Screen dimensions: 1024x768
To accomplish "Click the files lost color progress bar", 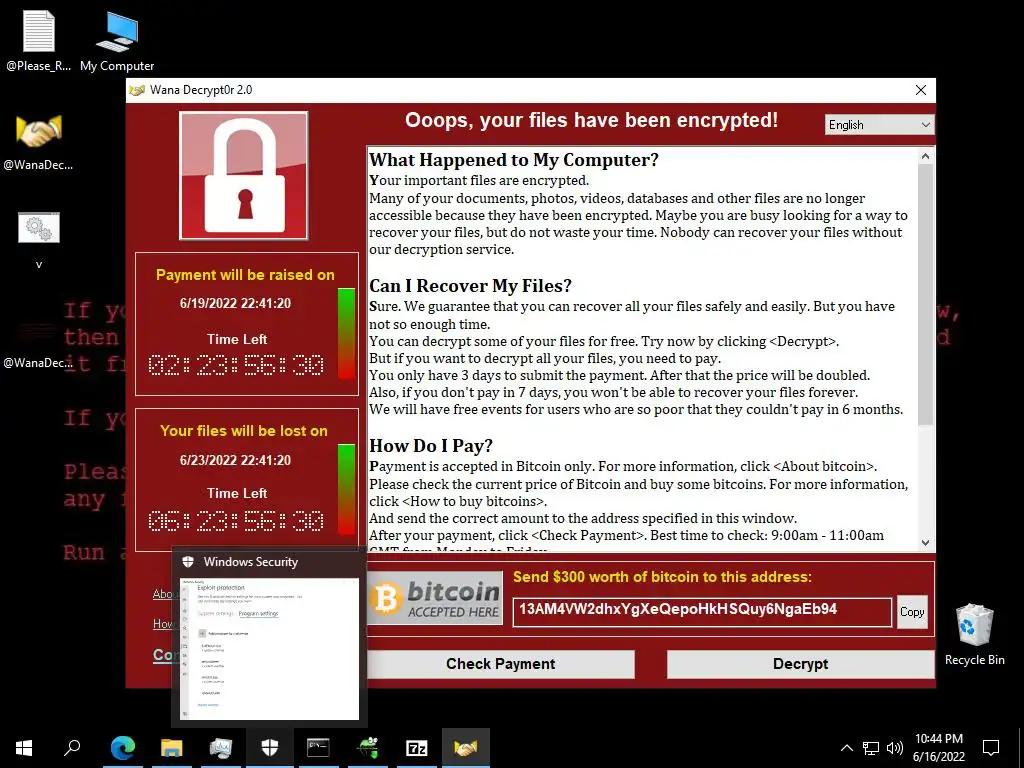I will (346, 489).
